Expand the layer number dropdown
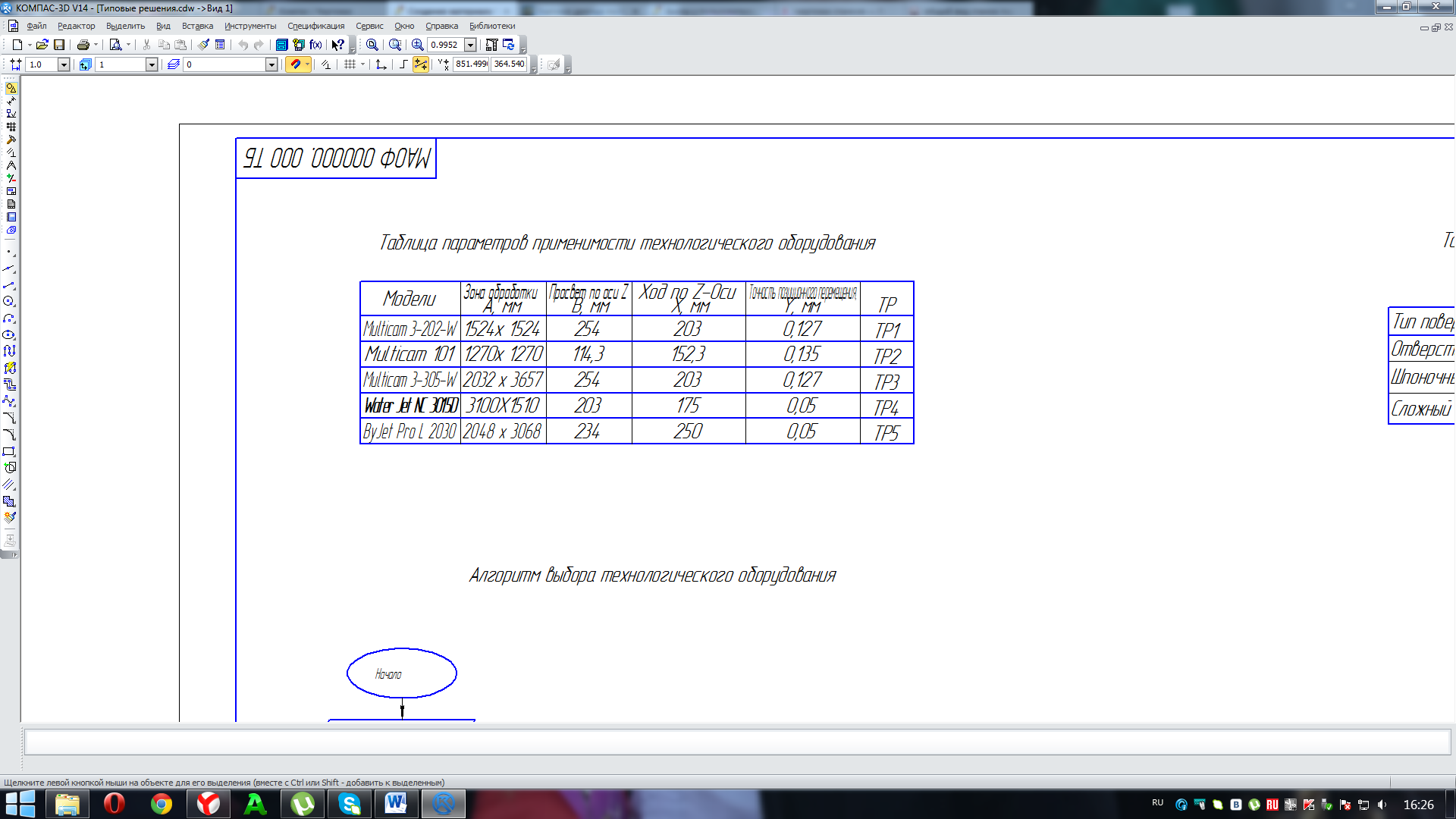 271,64
